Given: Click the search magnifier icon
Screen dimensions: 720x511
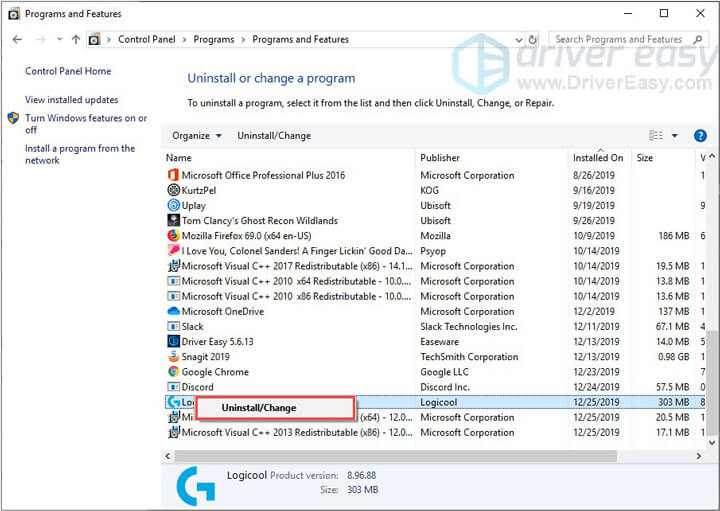Looking at the screenshot, I should coord(698,39).
